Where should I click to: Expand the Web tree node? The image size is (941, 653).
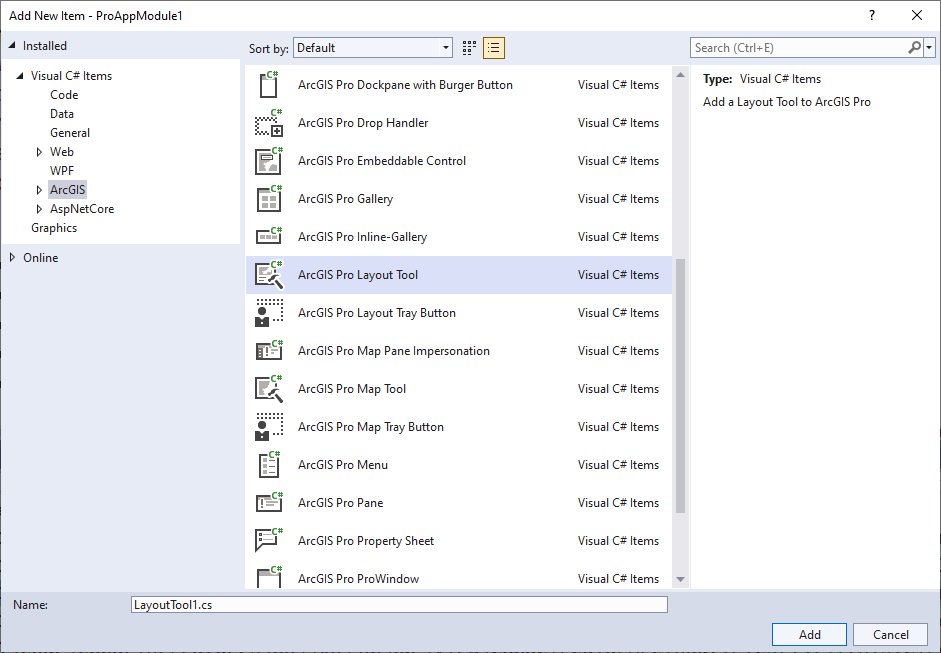(39, 151)
